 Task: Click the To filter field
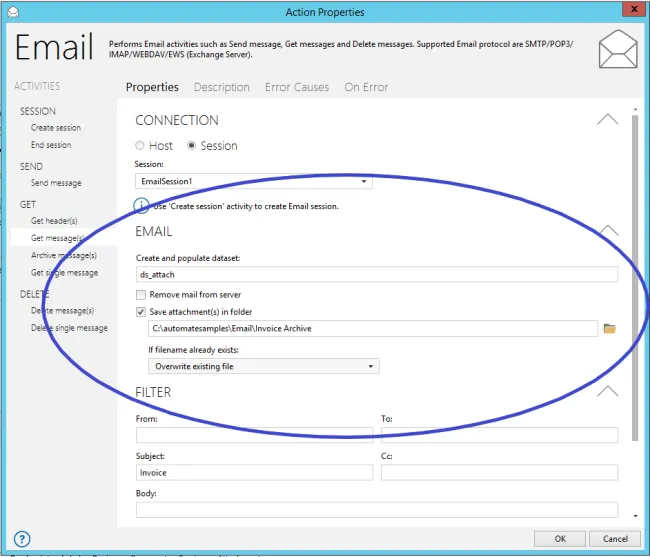(x=500, y=435)
